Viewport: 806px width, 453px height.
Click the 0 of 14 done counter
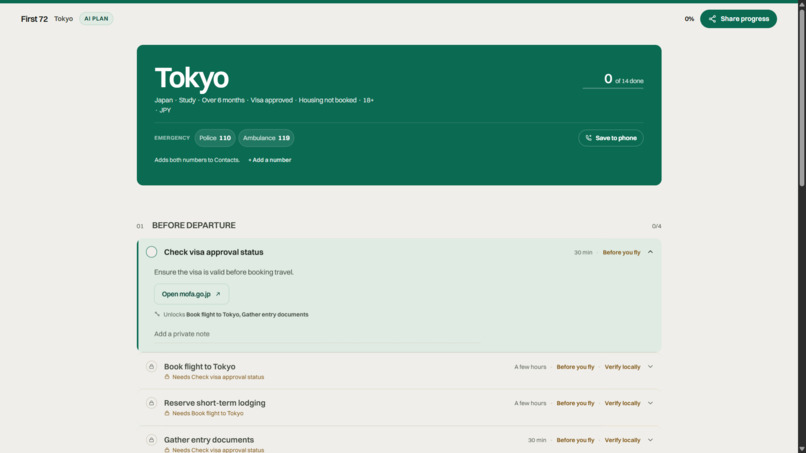coord(623,80)
